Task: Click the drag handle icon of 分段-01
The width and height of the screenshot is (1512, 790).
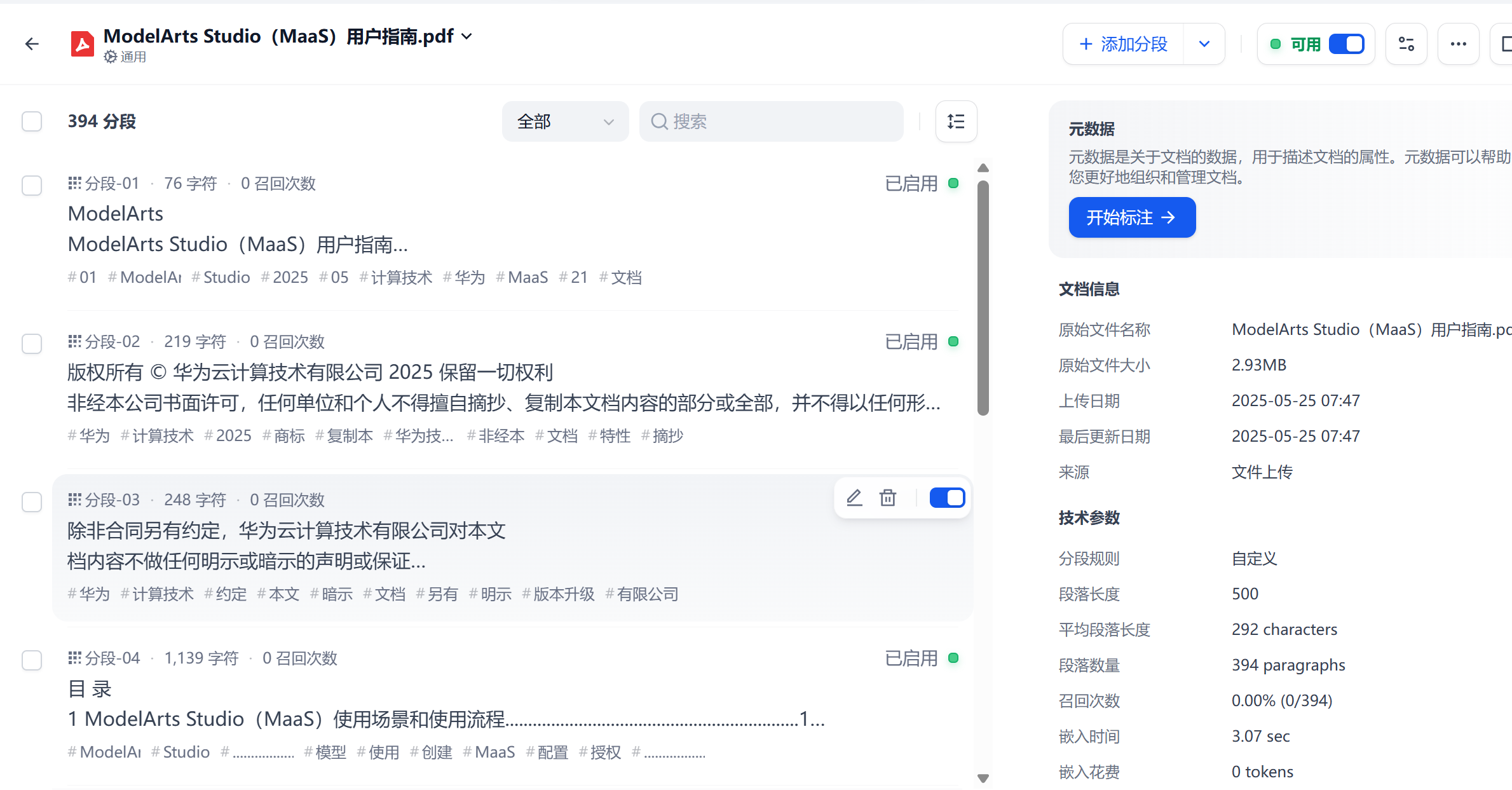Action: point(74,183)
